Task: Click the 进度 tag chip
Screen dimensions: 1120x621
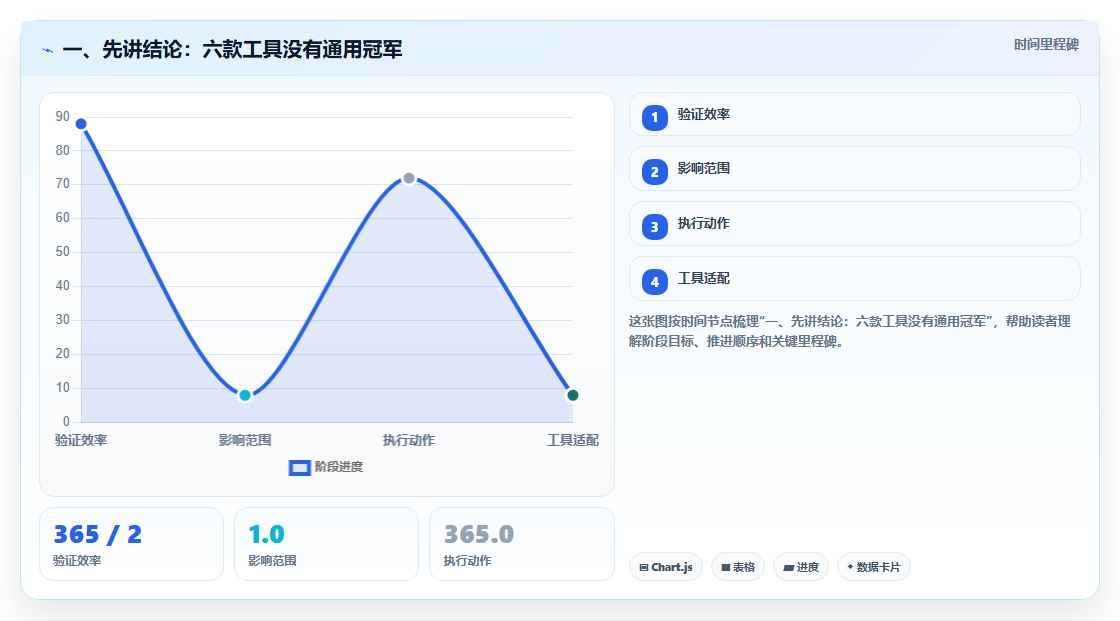Action: click(x=801, y=567)
